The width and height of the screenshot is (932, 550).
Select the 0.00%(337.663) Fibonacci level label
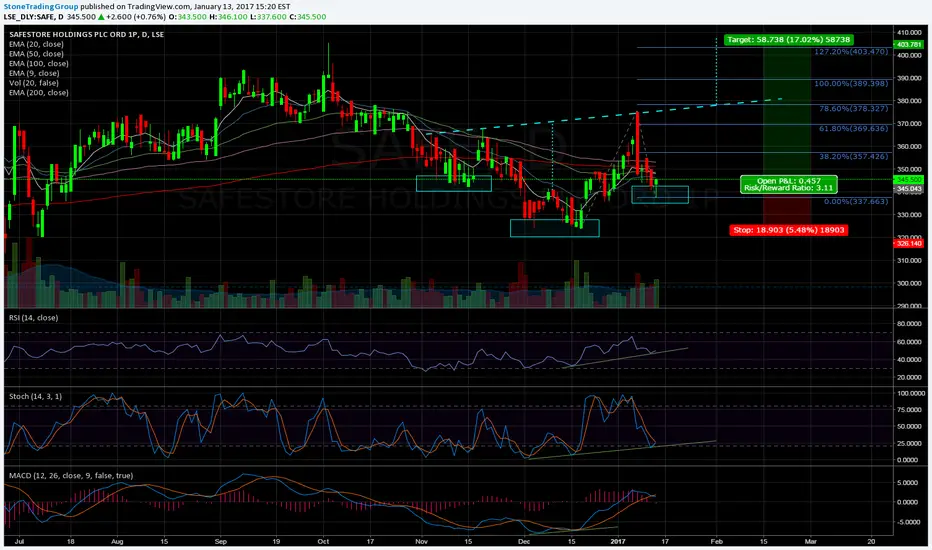pyautogui.click(x=856, y=202)
